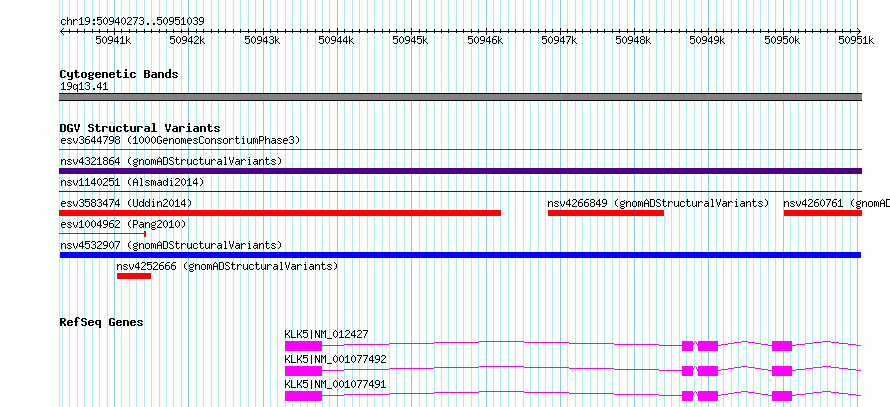Viewport: 890px width, 407px height.
Task: Select the nsv4532907 blue variant bar
Action: (460, 255)
